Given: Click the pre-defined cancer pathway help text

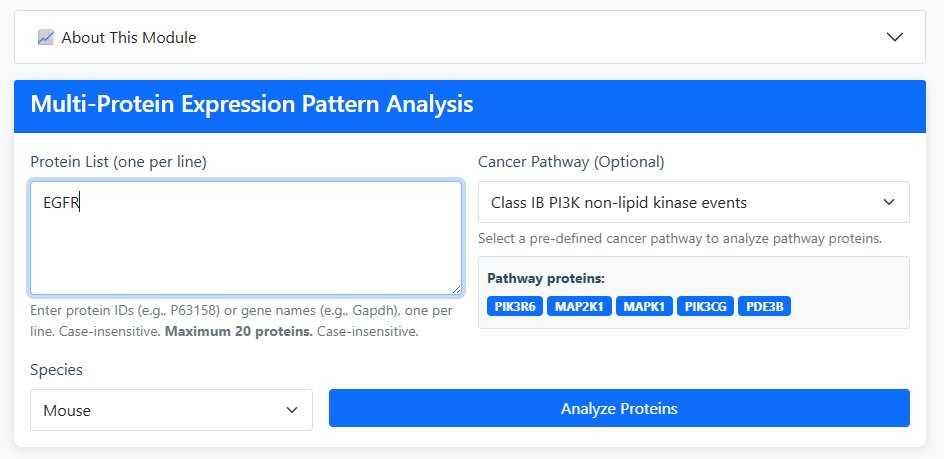Looking at the screenshot, I should (x=680, y=239).
